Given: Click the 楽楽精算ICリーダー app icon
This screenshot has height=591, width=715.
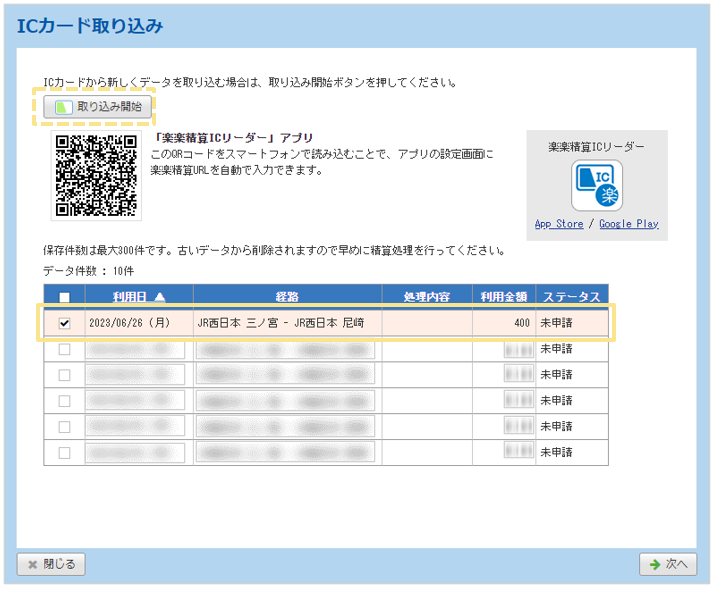Looking at the screenshot, I should pos(596,184).
